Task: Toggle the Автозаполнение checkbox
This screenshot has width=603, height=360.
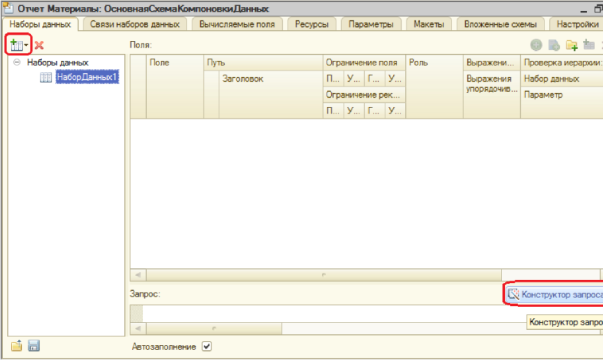Action: (x=207, y=346)
